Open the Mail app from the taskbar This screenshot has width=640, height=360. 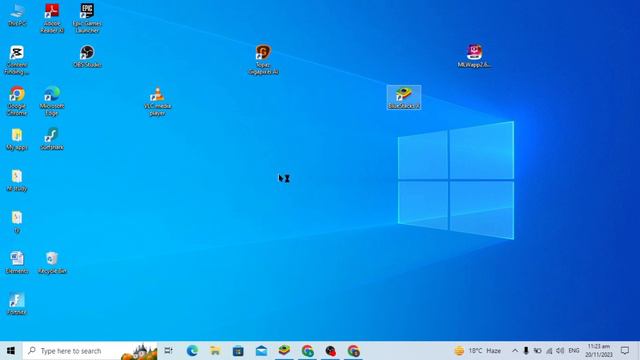click(261, 351)
